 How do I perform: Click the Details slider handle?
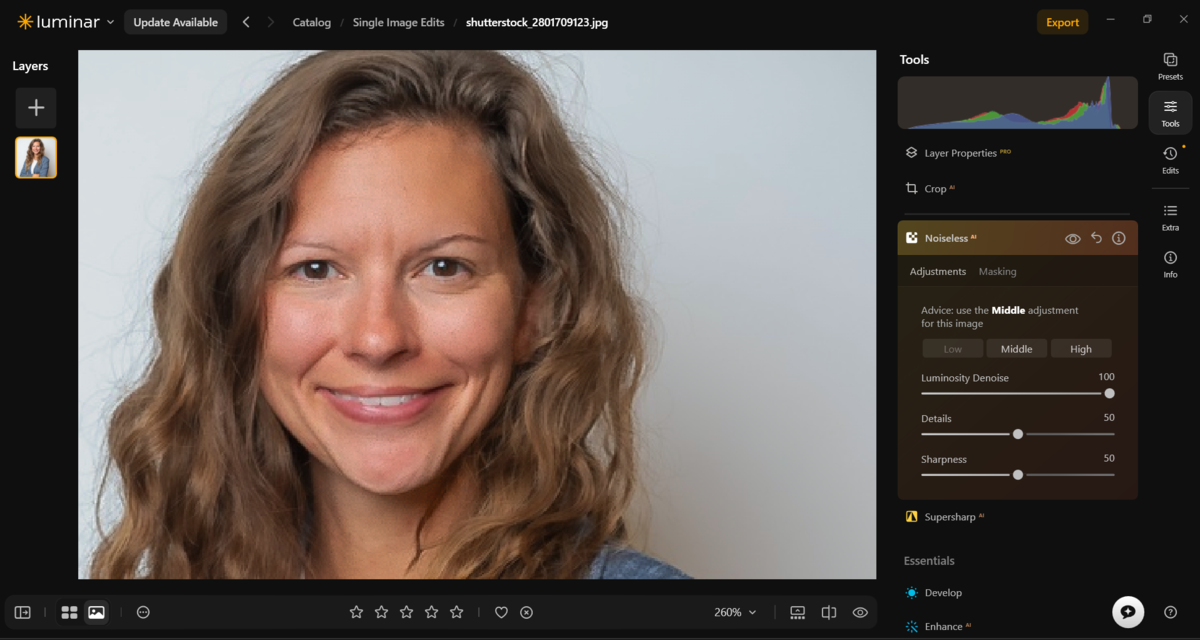(1018, 434)
